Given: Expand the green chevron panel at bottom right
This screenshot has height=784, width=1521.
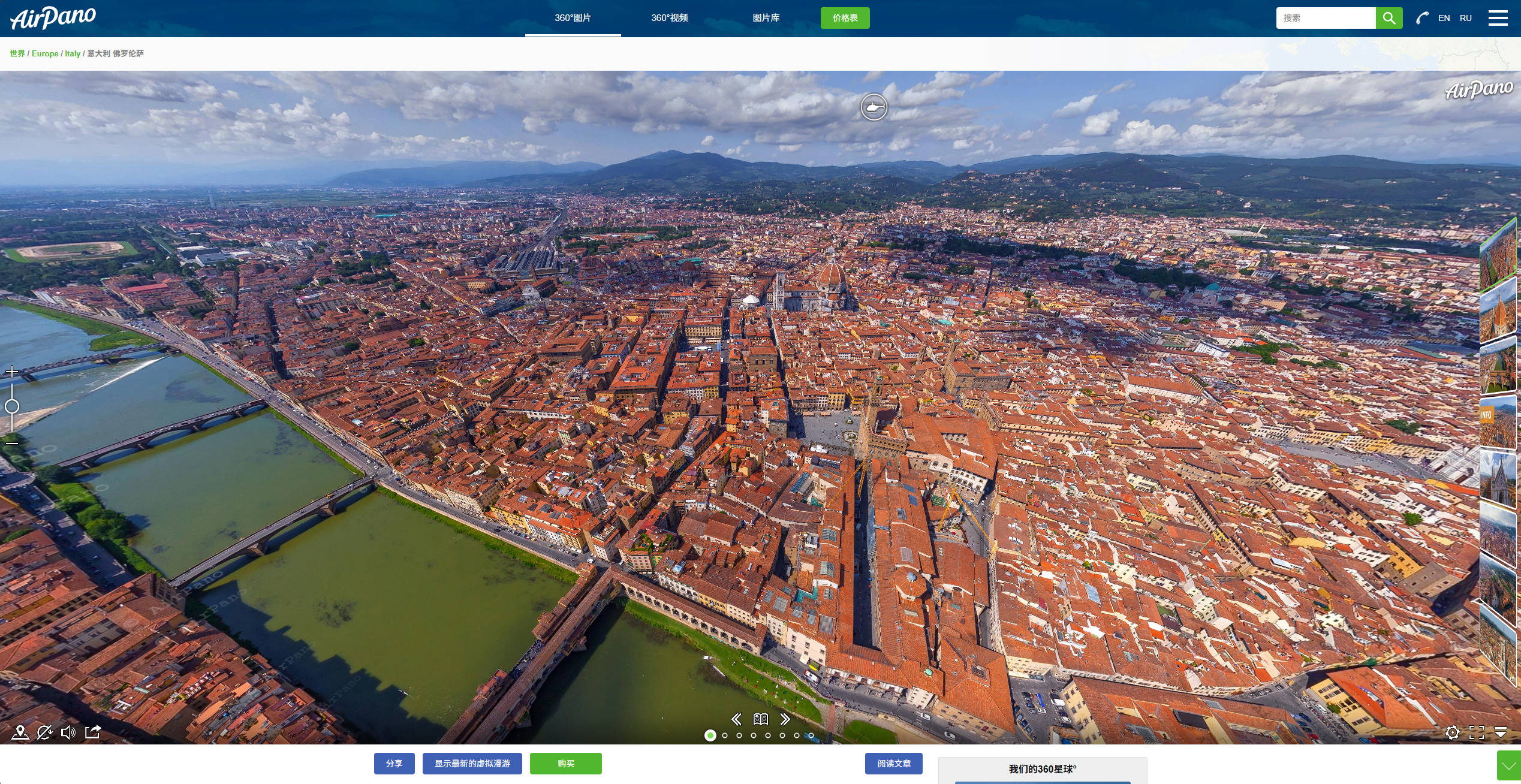Looking at the screenshot, I should (1508, 767).
